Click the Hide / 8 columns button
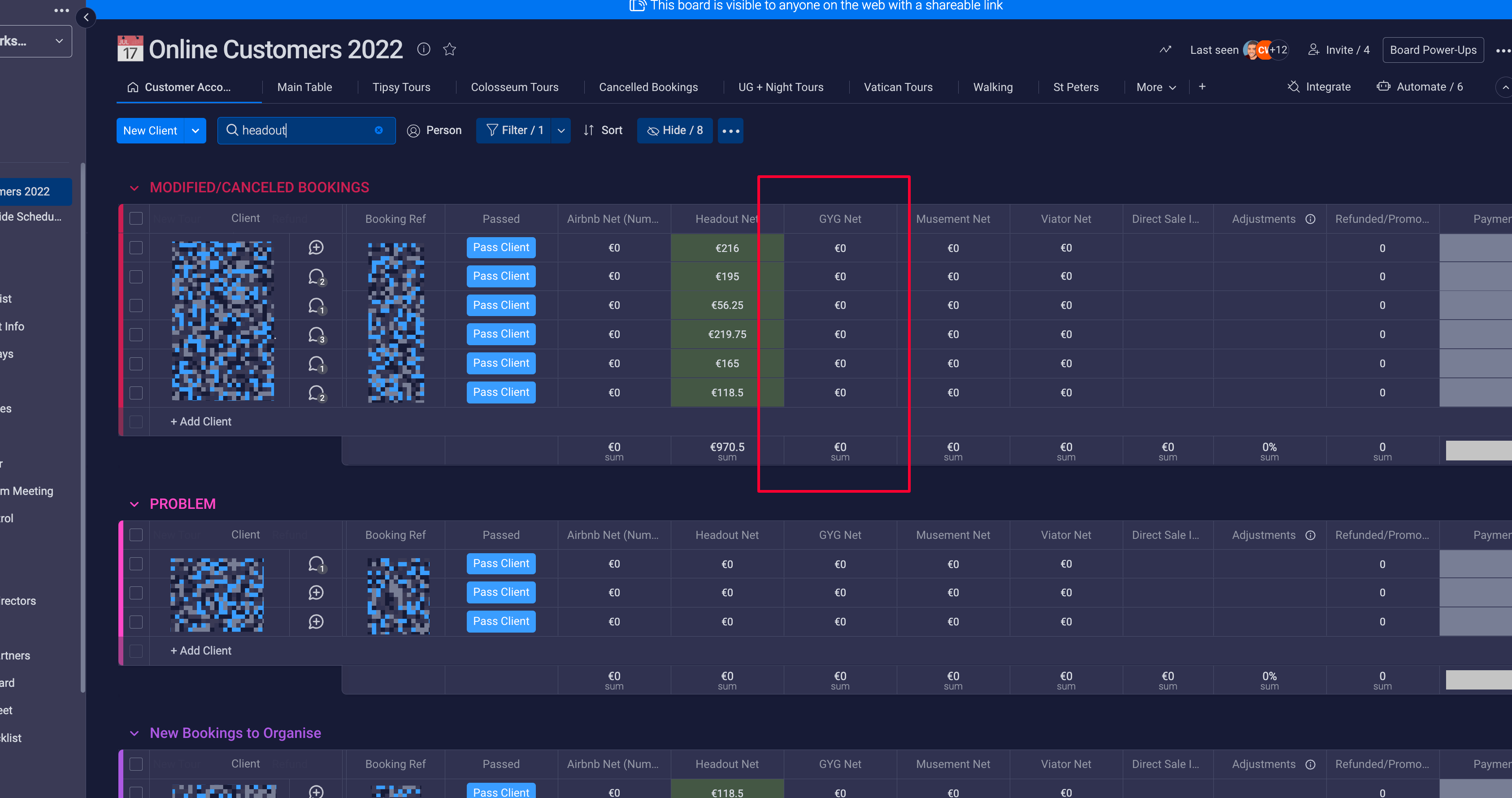 [675, 130]
